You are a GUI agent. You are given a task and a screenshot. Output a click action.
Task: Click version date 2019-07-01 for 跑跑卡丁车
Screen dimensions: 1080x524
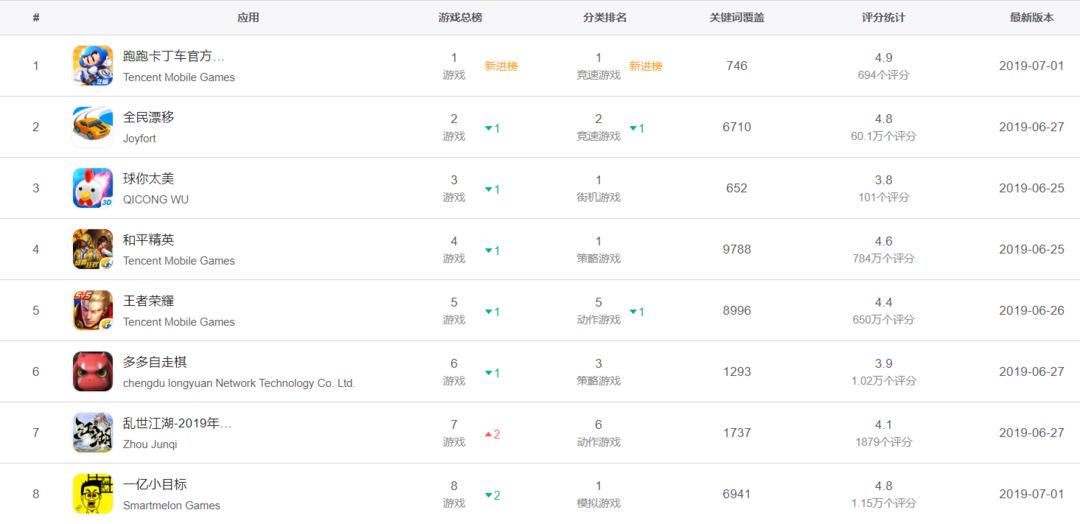pos(1032,65)
